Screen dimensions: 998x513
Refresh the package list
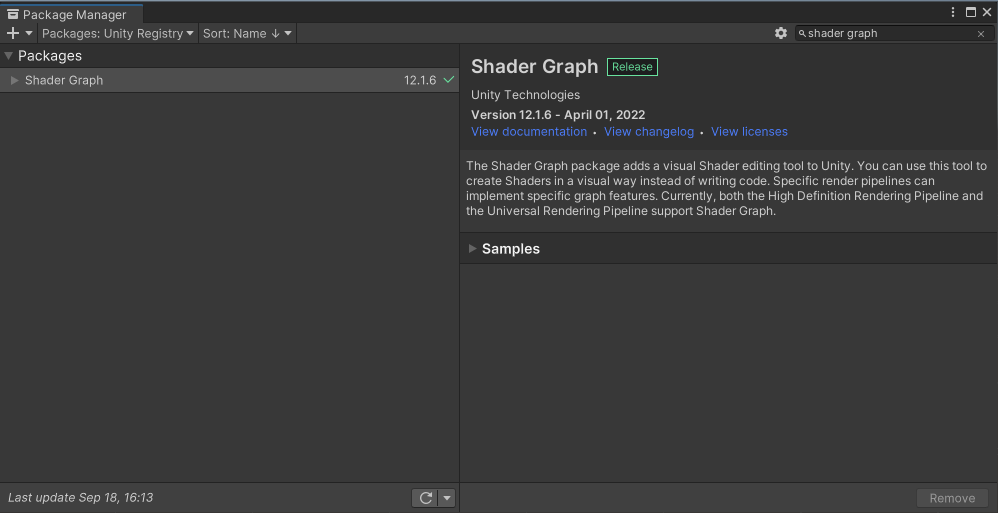tap(425, 498)
